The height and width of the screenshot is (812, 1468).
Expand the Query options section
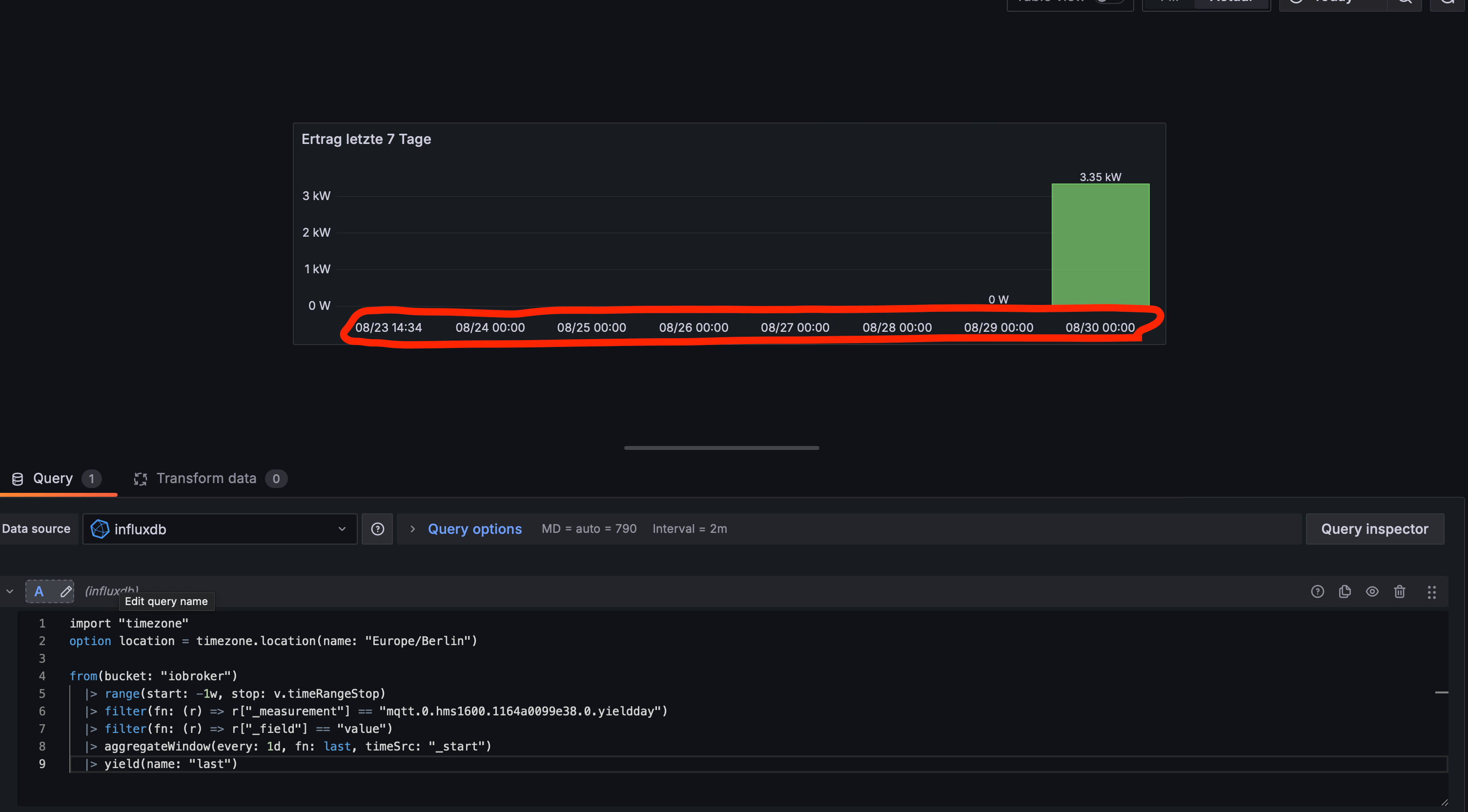[474, 529]
